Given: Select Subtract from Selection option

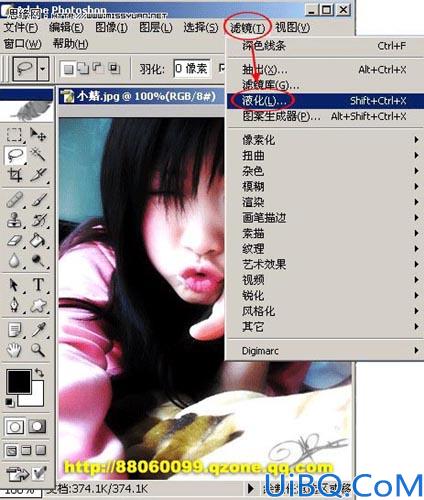Looking at the screenshot, I should (x=98, y=68).
